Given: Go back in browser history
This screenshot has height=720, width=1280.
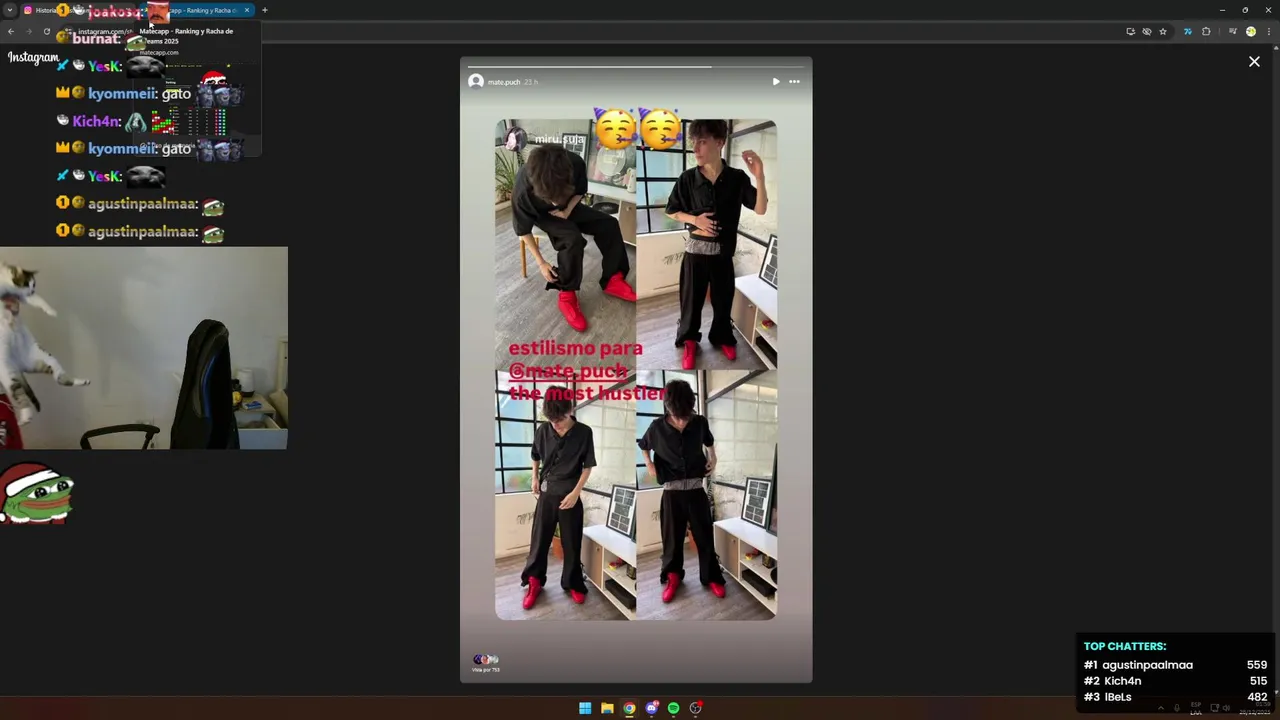Looking at the screenshot, I should [11, 31].
